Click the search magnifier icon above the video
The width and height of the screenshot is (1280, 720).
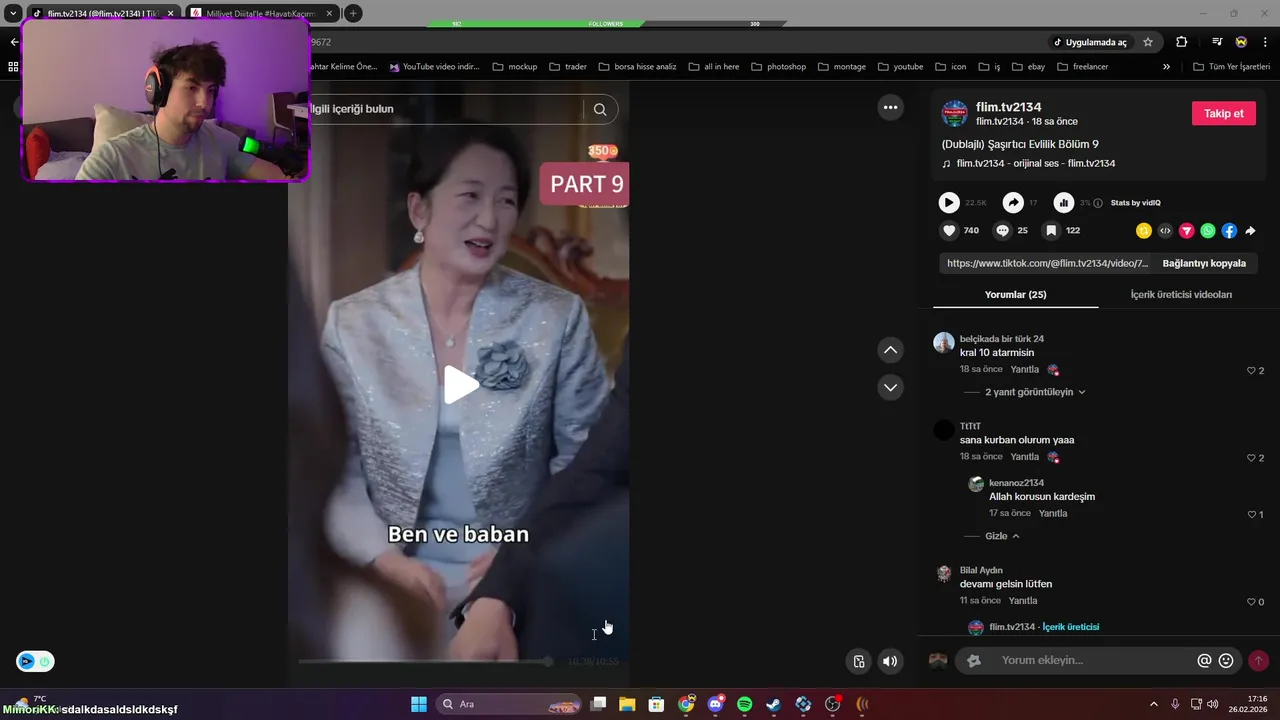[600, 109]
